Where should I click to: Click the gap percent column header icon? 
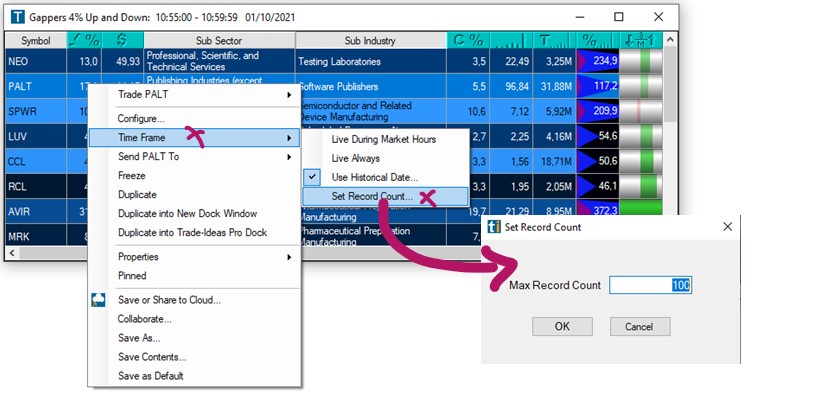84,40
